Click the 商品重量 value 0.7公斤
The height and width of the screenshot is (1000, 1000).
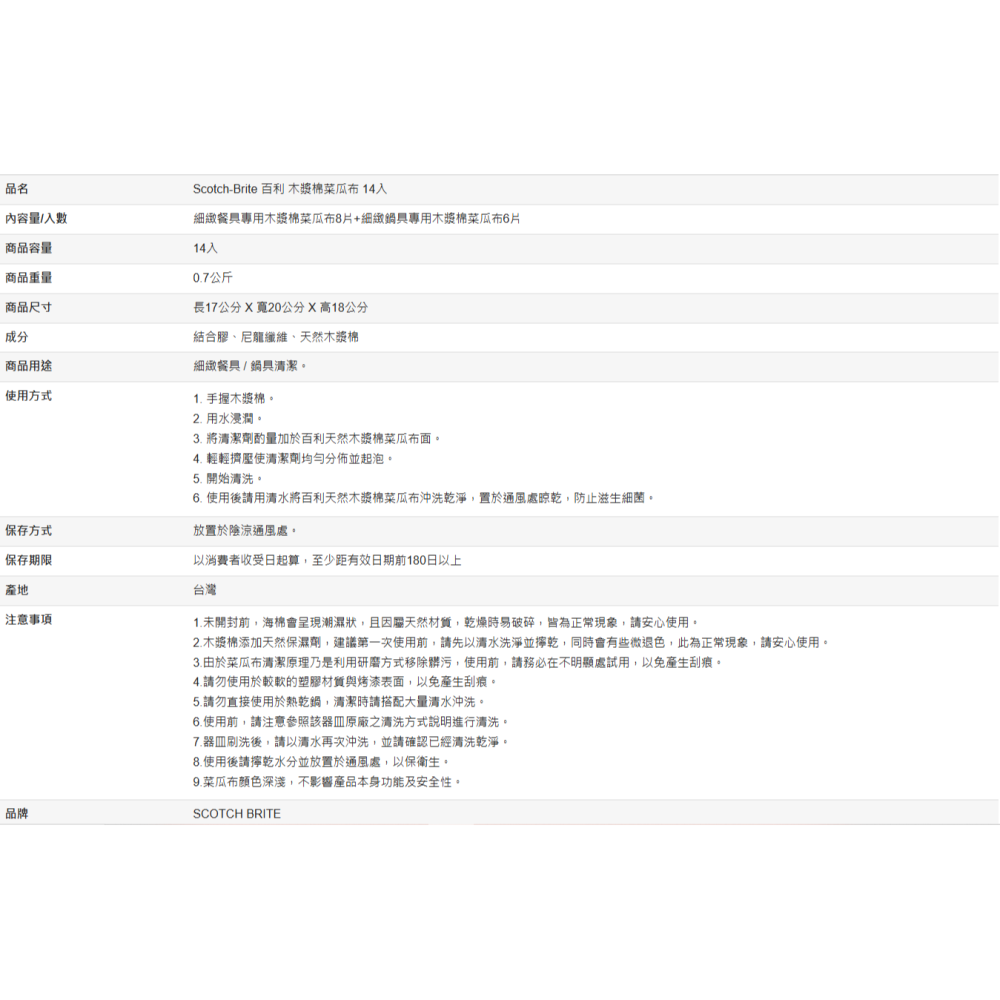point(213,277)
